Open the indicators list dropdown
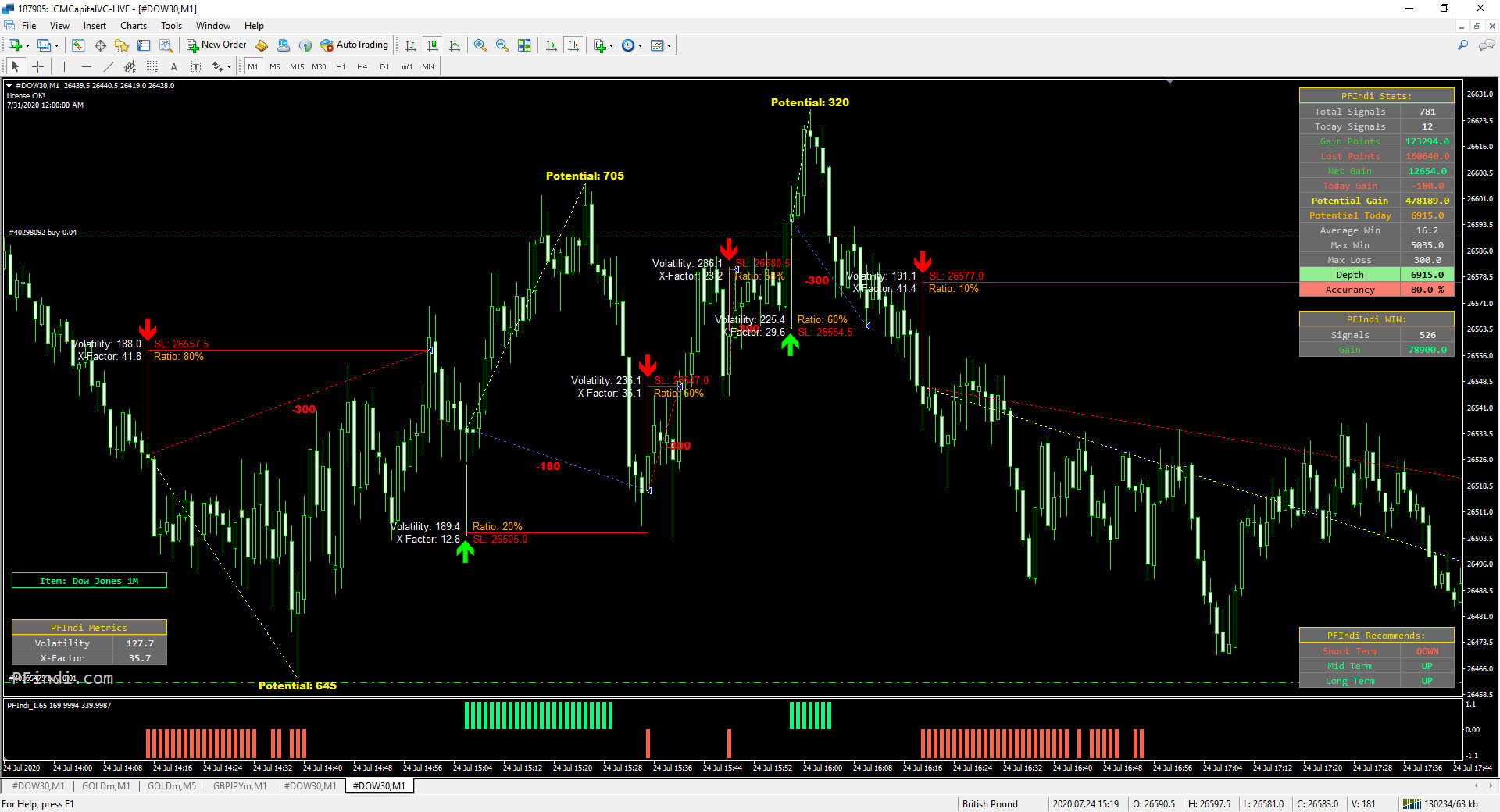 pyautogui.click(x=603, y=45)
